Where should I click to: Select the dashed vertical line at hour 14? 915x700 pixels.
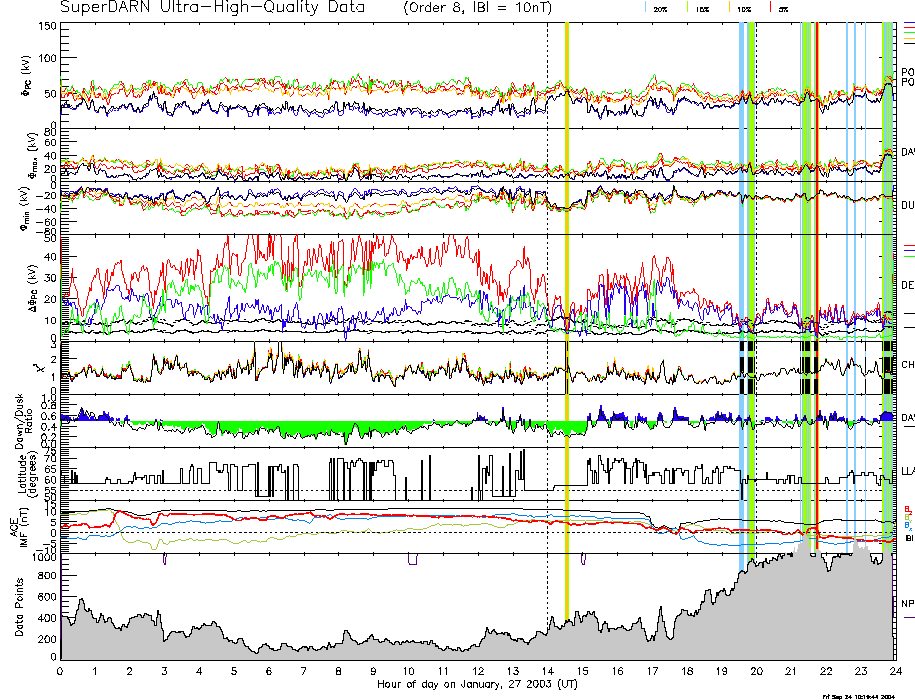(547, 300)
